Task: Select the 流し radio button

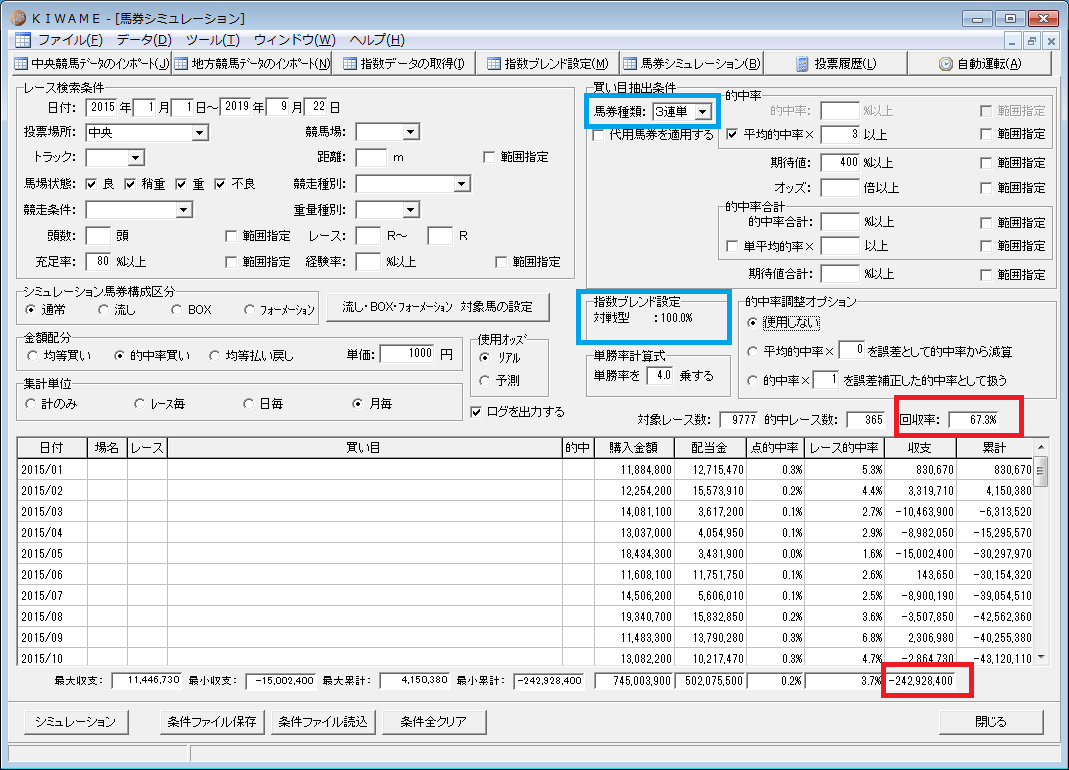Action: click(x=104, y=310)
